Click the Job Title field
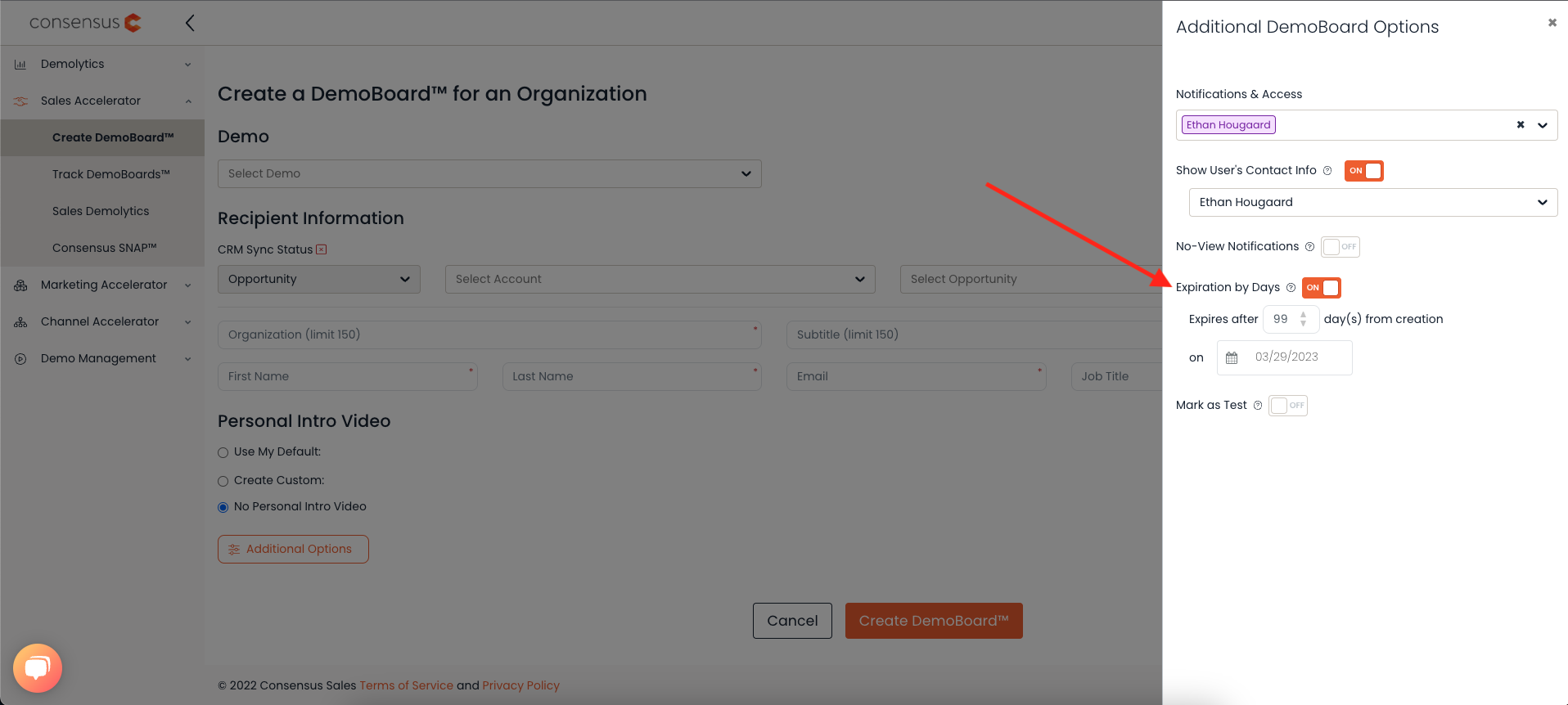1568x705 pixels. 1116,376
